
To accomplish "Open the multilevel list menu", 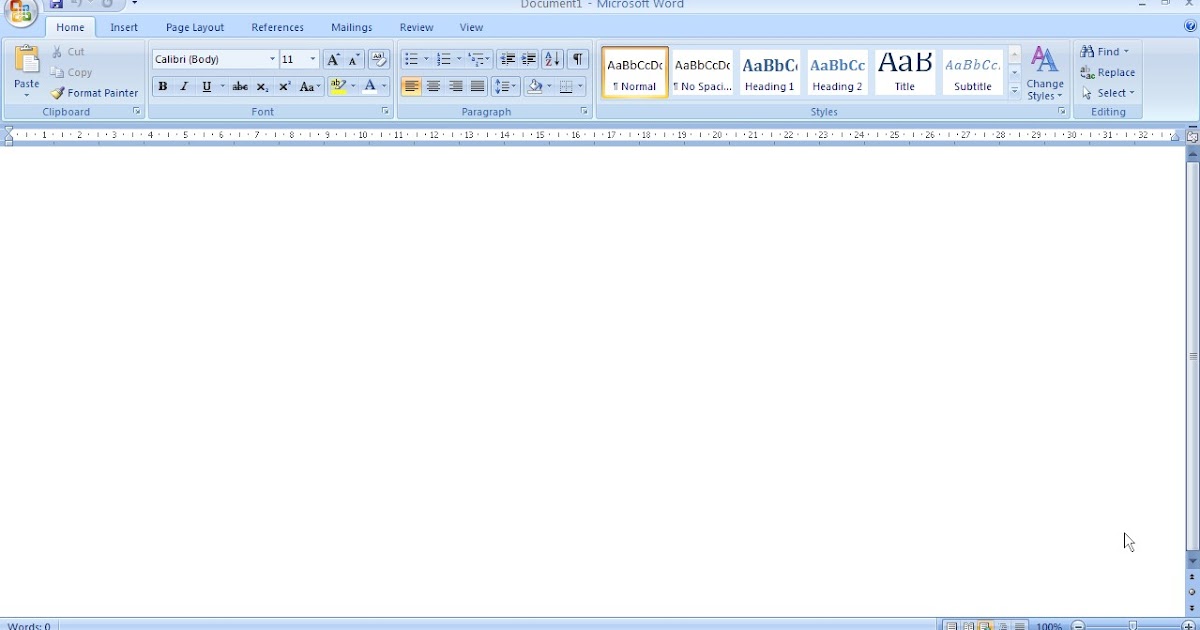I will [x=479, y=60].
